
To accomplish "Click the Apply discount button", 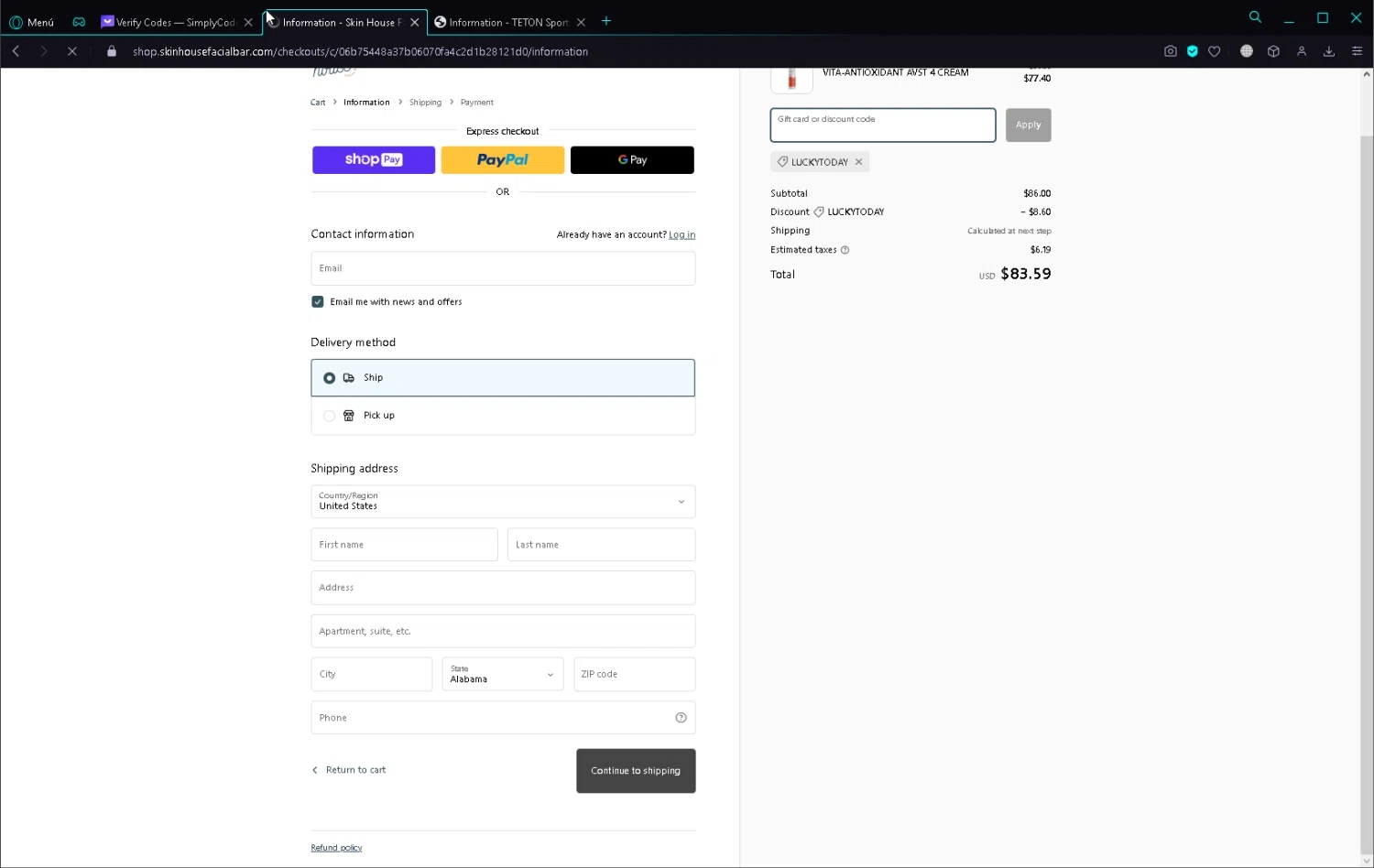I will (1029, 125).
